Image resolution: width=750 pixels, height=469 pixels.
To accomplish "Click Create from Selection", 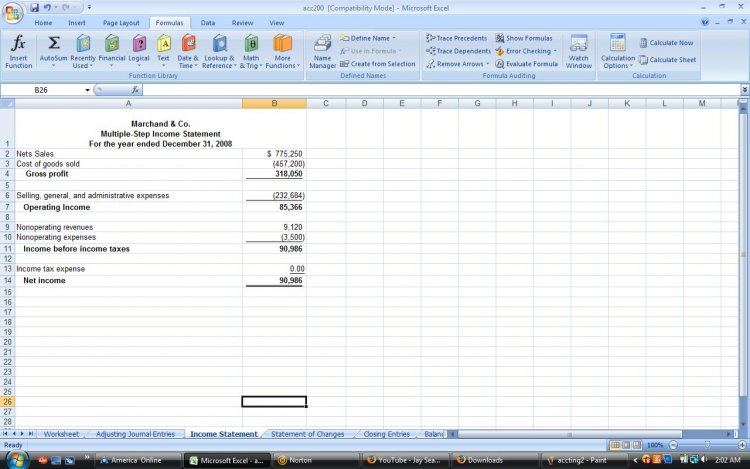I will 378,64.
